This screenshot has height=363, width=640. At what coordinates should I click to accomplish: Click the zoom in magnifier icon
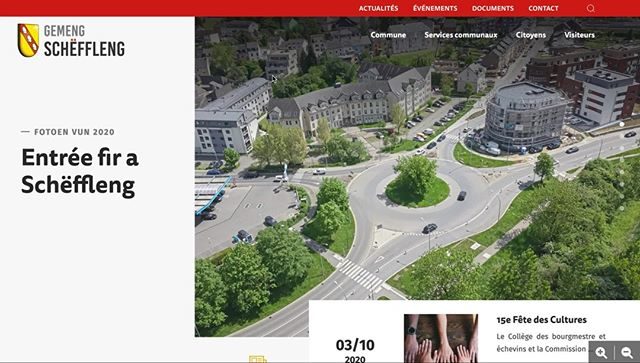(x=601, y=352)
